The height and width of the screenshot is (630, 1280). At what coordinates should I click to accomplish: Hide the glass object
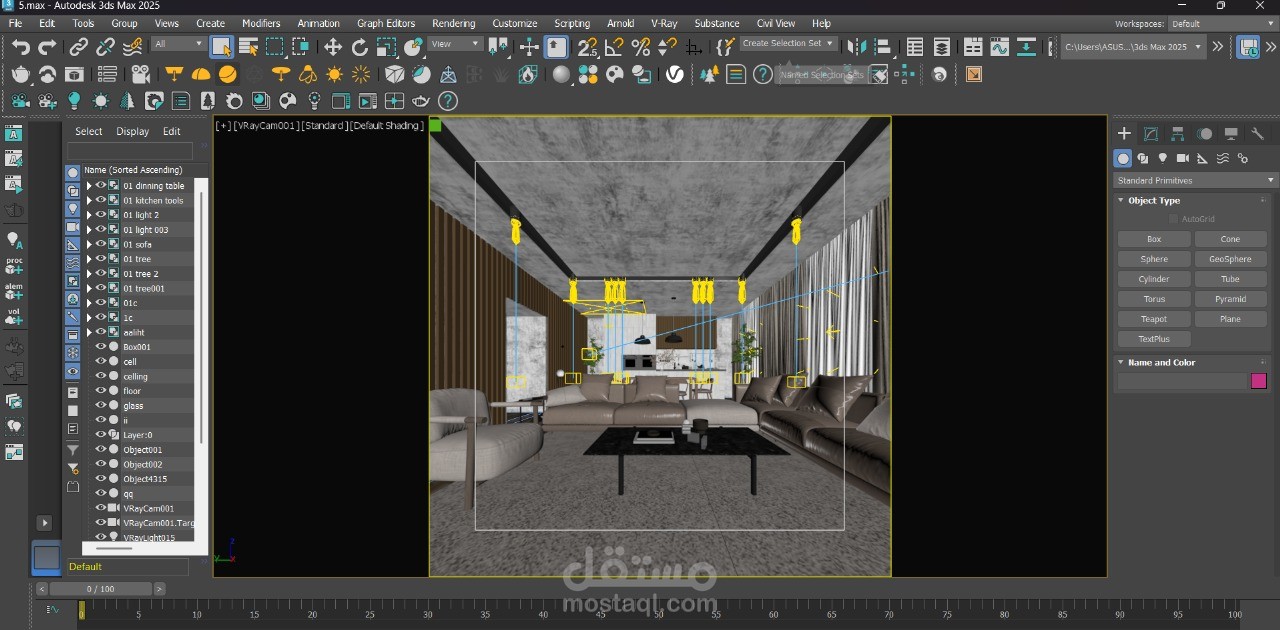coord(100,405)
